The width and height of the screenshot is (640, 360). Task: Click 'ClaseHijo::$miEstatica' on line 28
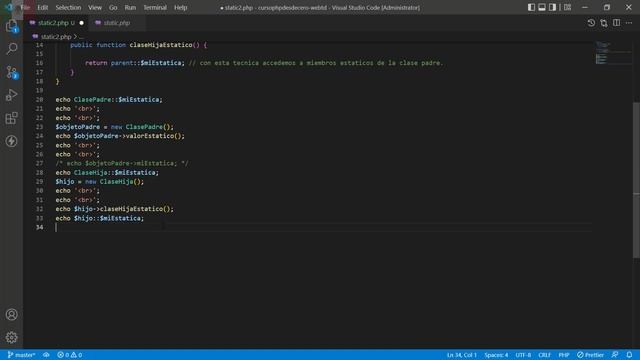(116, 173)
